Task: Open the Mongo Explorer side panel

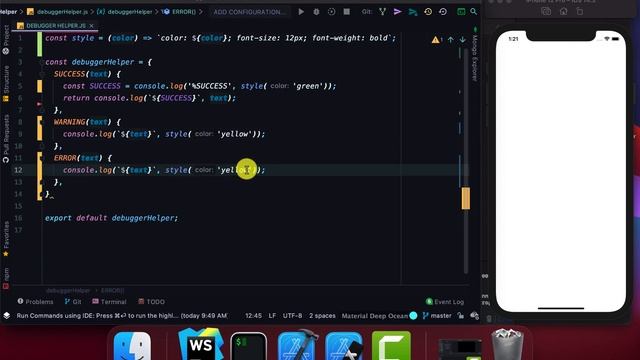Action: tap(475, 55)
